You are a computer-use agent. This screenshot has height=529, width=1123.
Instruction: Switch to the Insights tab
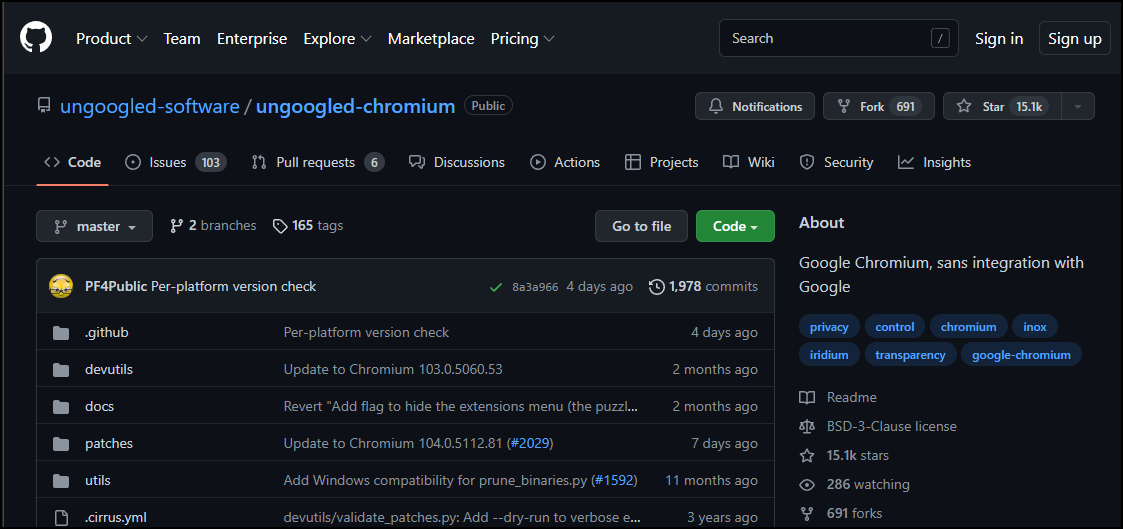pyautogui.click(x=934, y=162)
